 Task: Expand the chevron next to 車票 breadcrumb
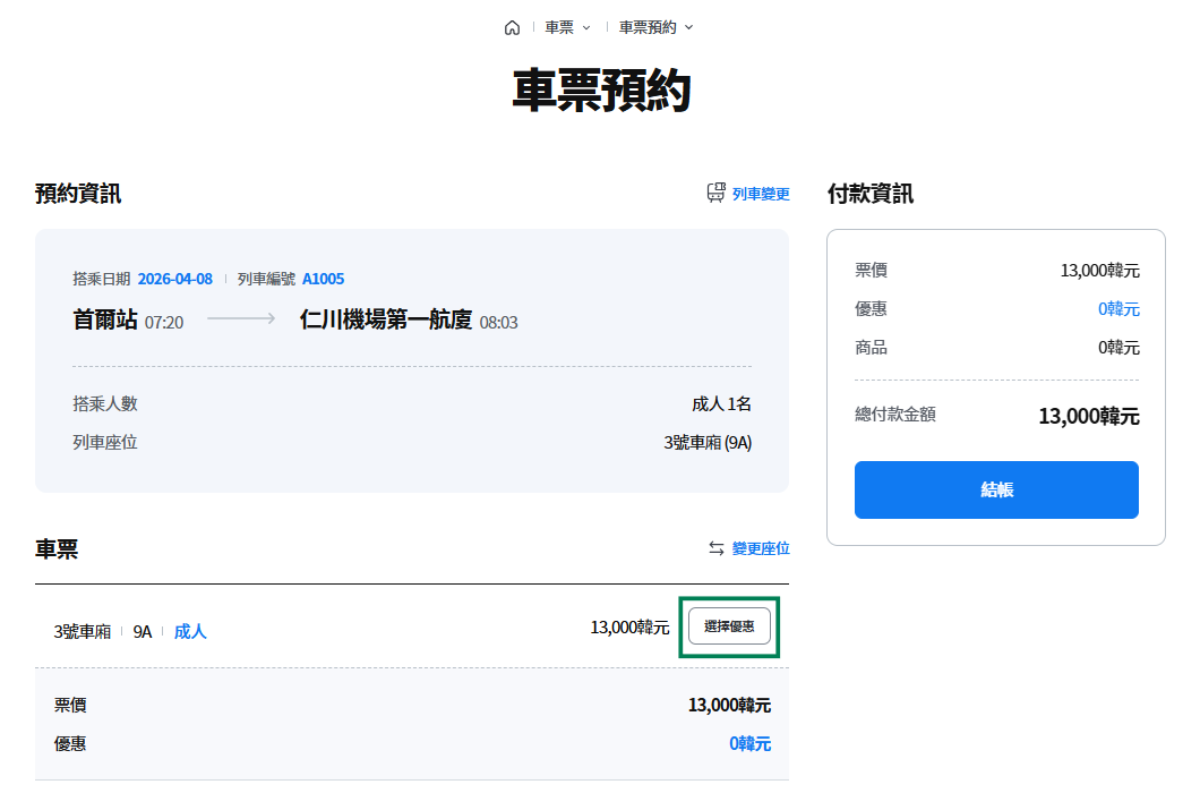[586, 28]
